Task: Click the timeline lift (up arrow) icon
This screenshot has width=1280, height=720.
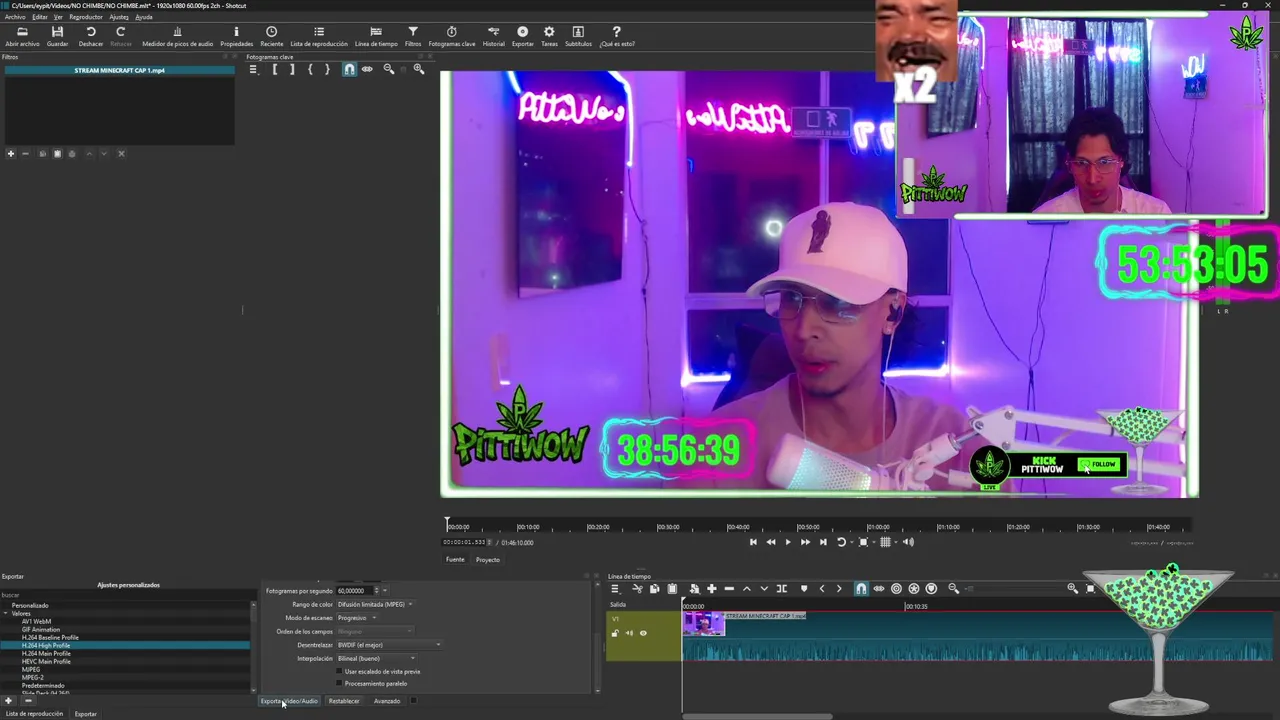Action: (746, 588)
